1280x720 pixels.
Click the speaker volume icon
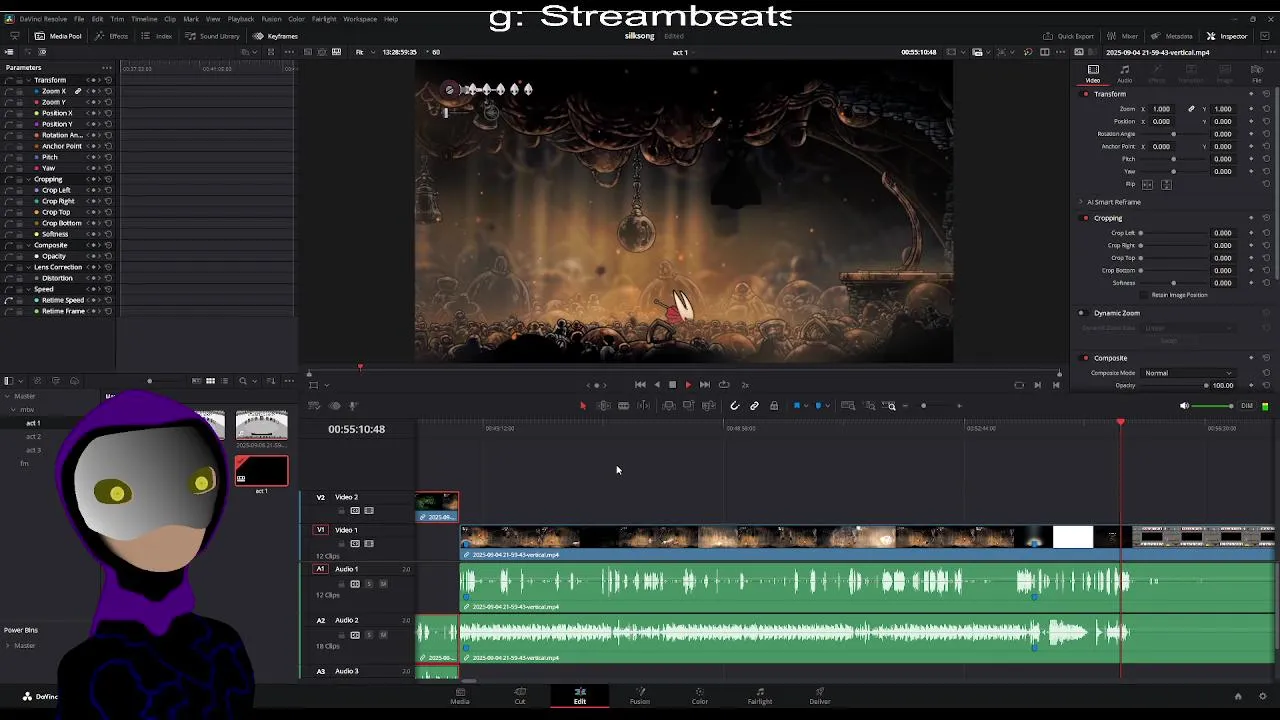click(1184, 405)
